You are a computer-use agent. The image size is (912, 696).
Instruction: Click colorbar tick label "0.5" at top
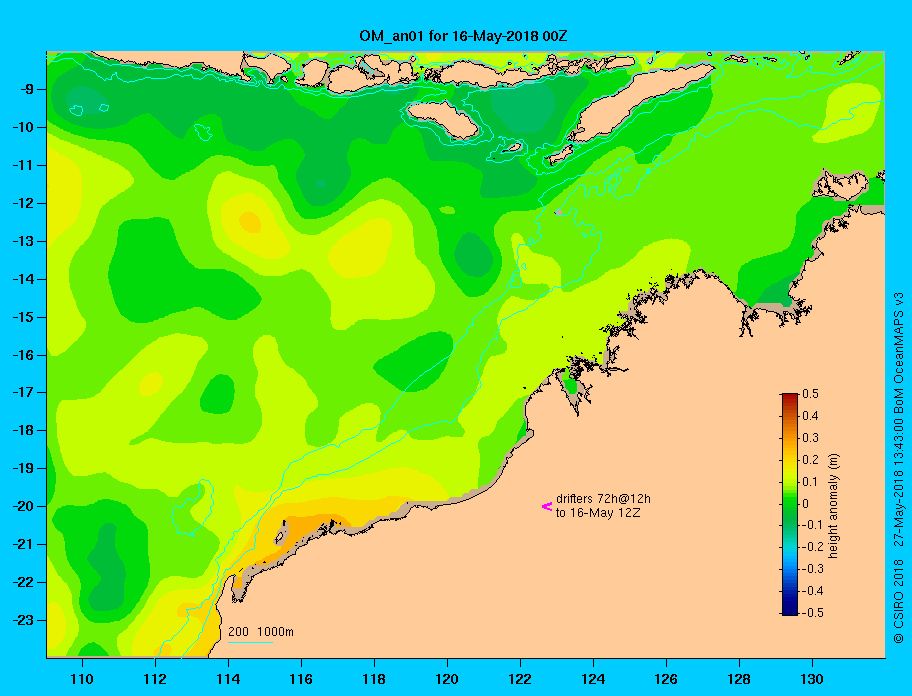tap(810, 394)
